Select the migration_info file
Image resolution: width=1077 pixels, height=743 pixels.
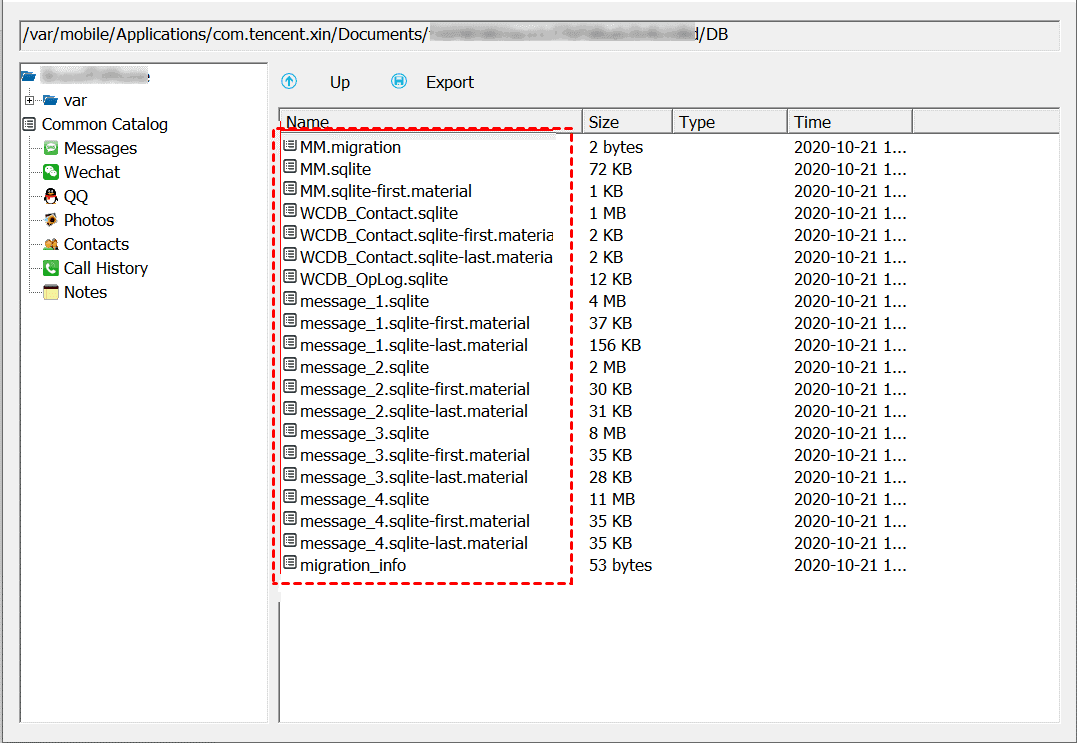click(x=352, y=565)
